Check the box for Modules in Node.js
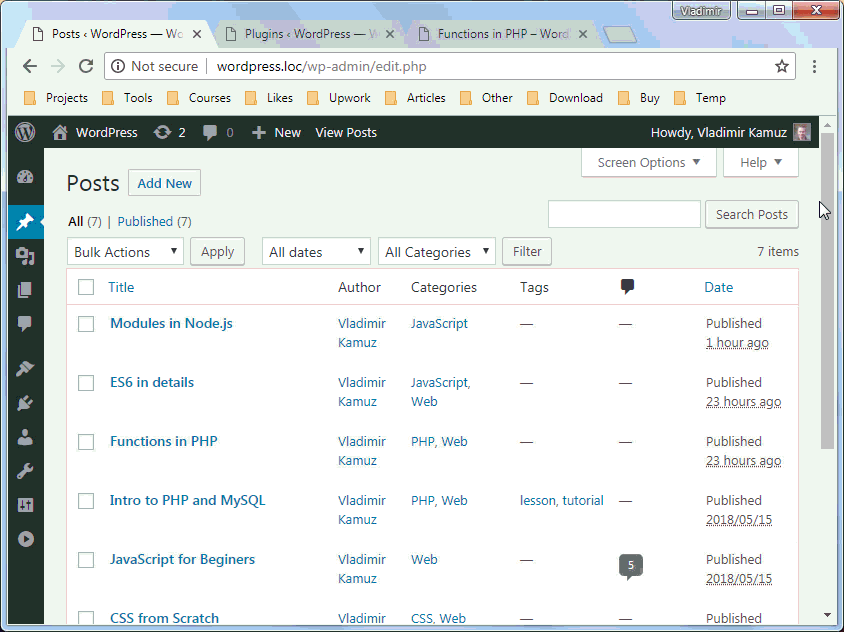The image size is (844, 632). [x=86, y=324]
